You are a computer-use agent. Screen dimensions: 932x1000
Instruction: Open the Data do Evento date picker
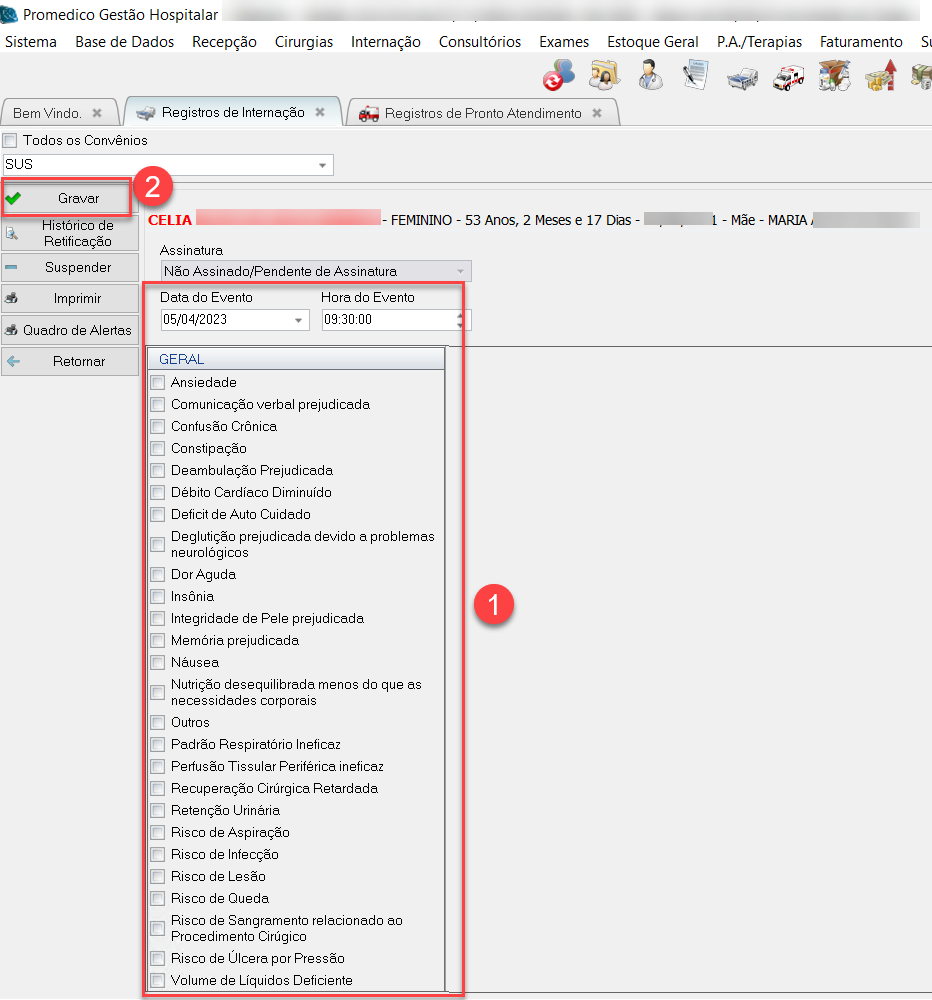(x=299, y=320)
